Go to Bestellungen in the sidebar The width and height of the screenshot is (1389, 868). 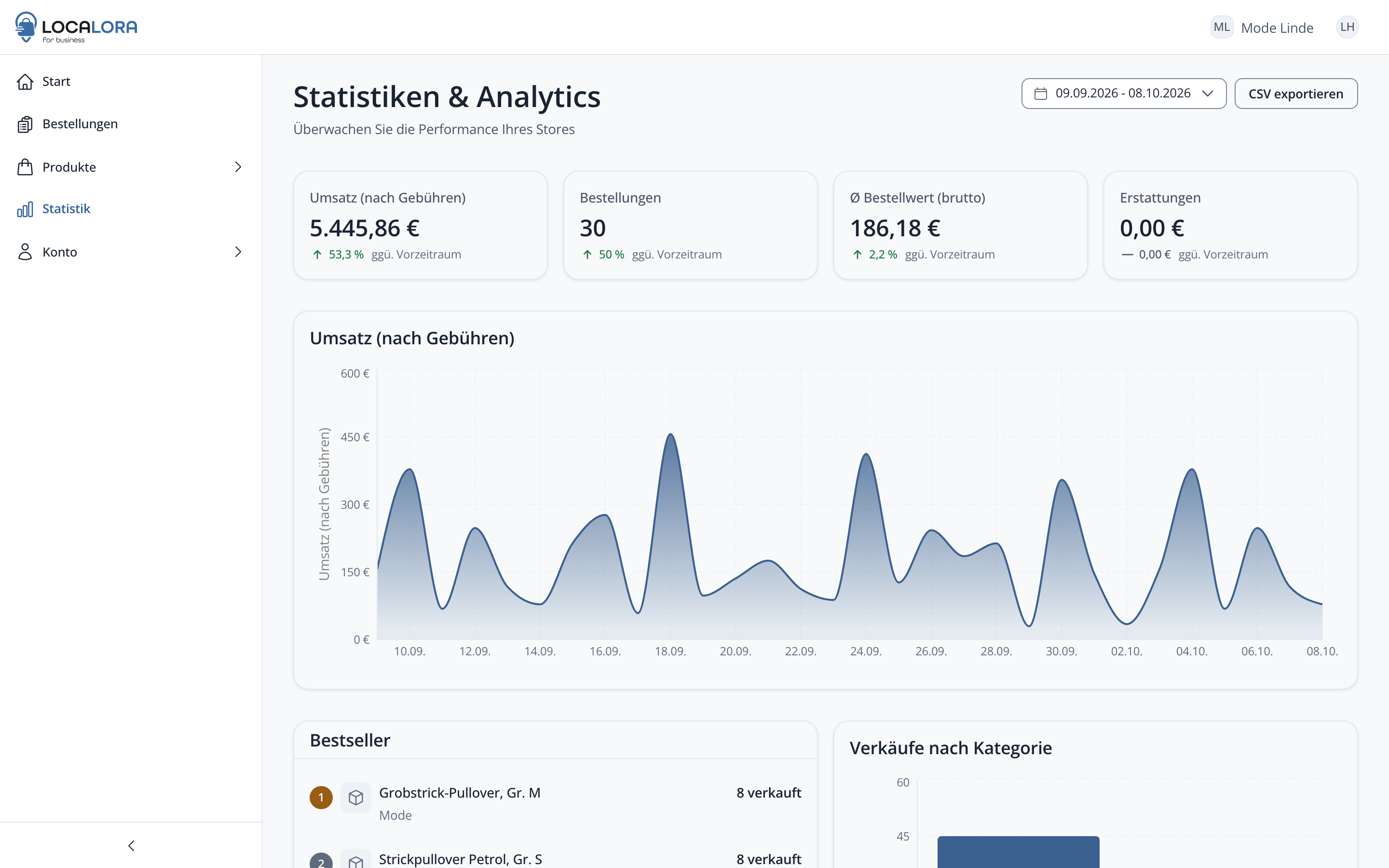131,124
